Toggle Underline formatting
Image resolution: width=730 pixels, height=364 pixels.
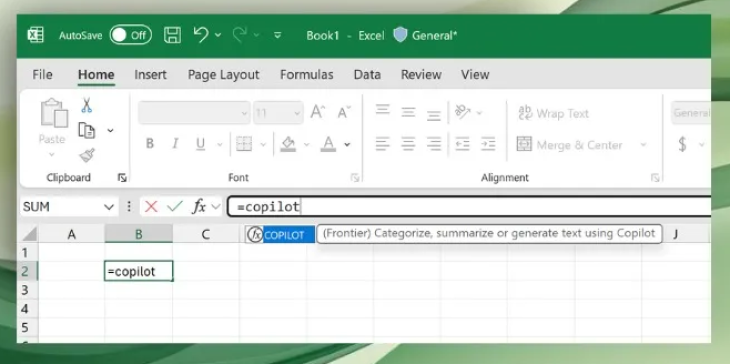click(x=201, y=144)
